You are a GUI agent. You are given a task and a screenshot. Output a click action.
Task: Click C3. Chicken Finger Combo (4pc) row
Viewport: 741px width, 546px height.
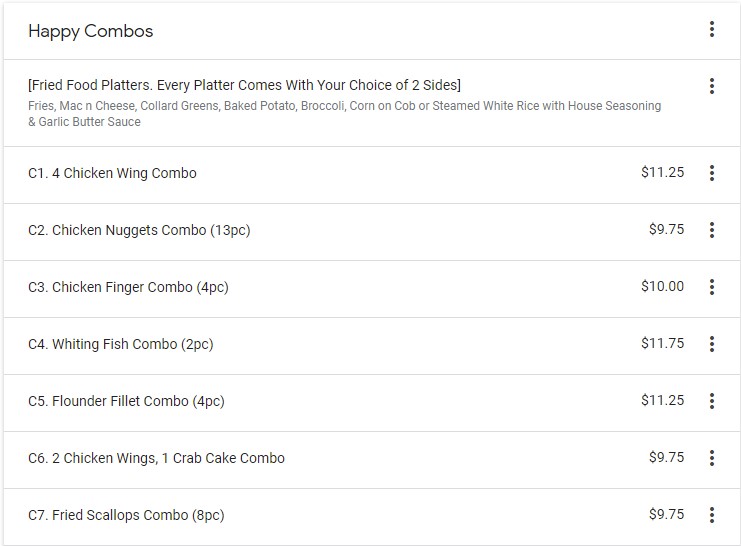pos(128,287)
